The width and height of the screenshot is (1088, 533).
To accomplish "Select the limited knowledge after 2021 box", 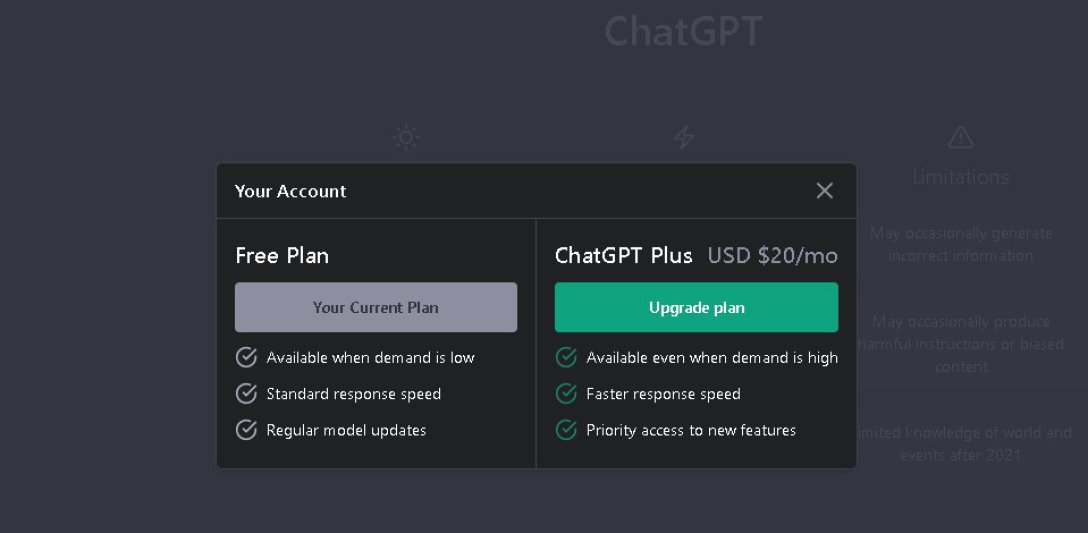I will (961, 444).
